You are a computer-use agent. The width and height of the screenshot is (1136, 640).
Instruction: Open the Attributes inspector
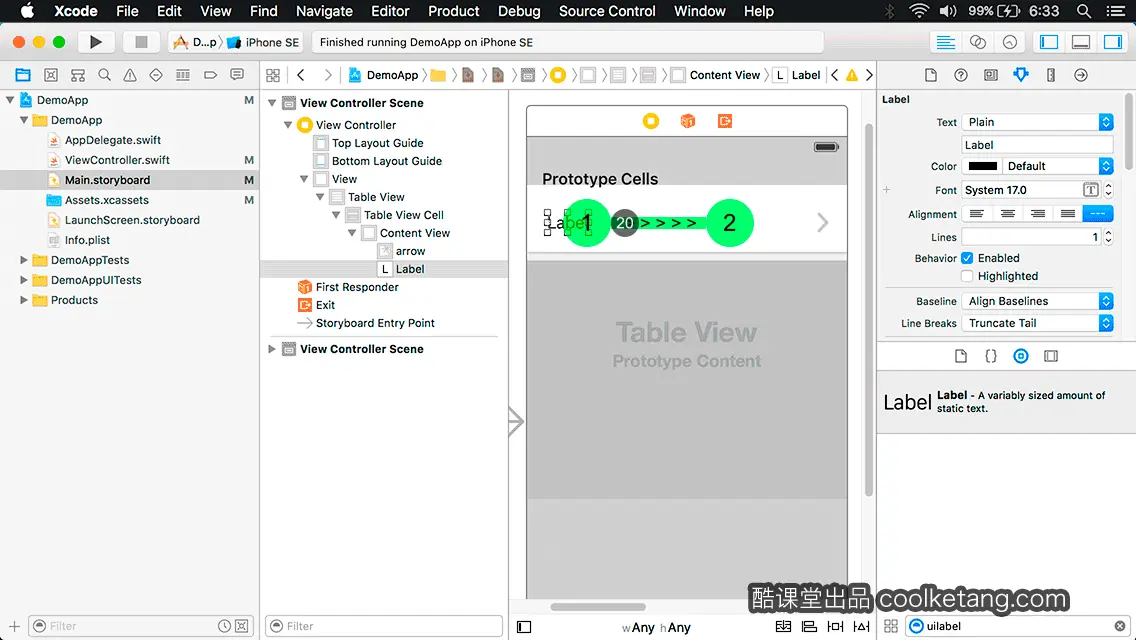[1021, 75]
